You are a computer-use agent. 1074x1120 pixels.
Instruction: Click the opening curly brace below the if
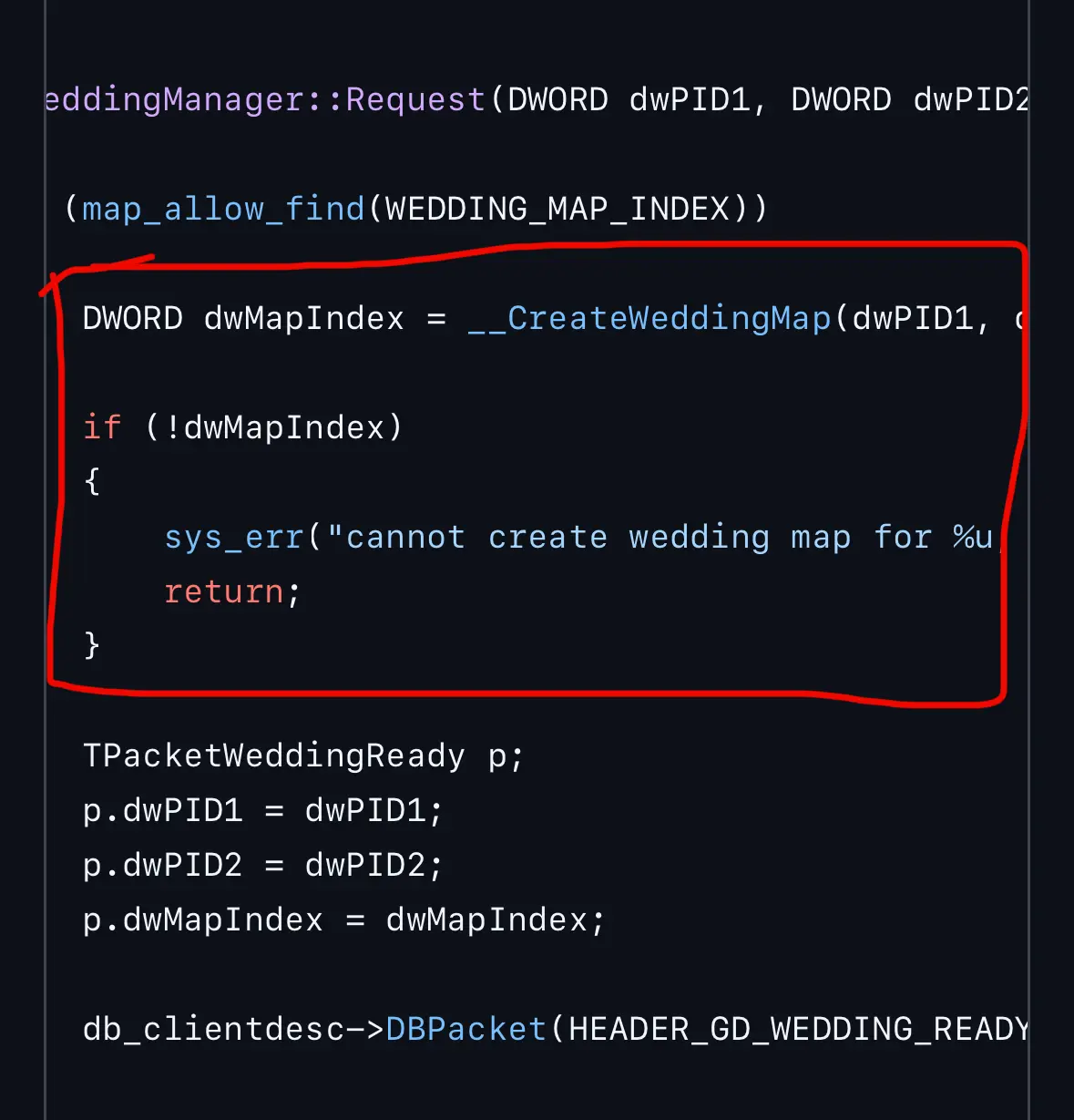[91, 481]
